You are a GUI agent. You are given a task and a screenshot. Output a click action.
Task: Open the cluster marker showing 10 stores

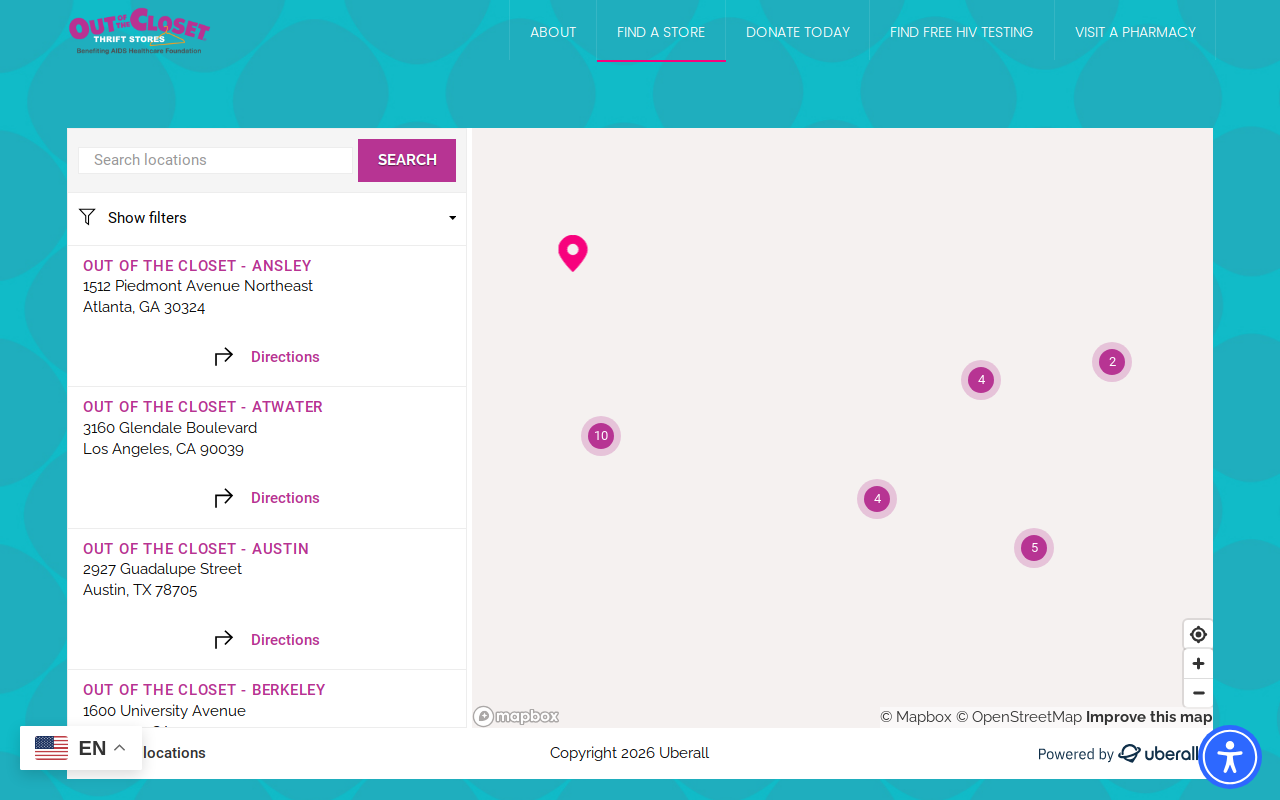[601, 436]
